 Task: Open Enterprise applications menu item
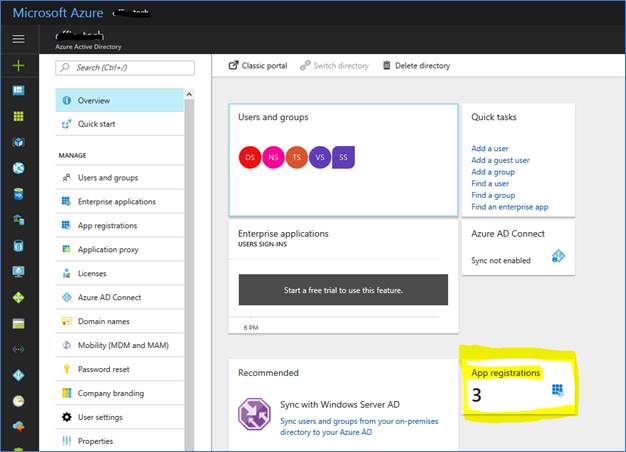[120, 202]
